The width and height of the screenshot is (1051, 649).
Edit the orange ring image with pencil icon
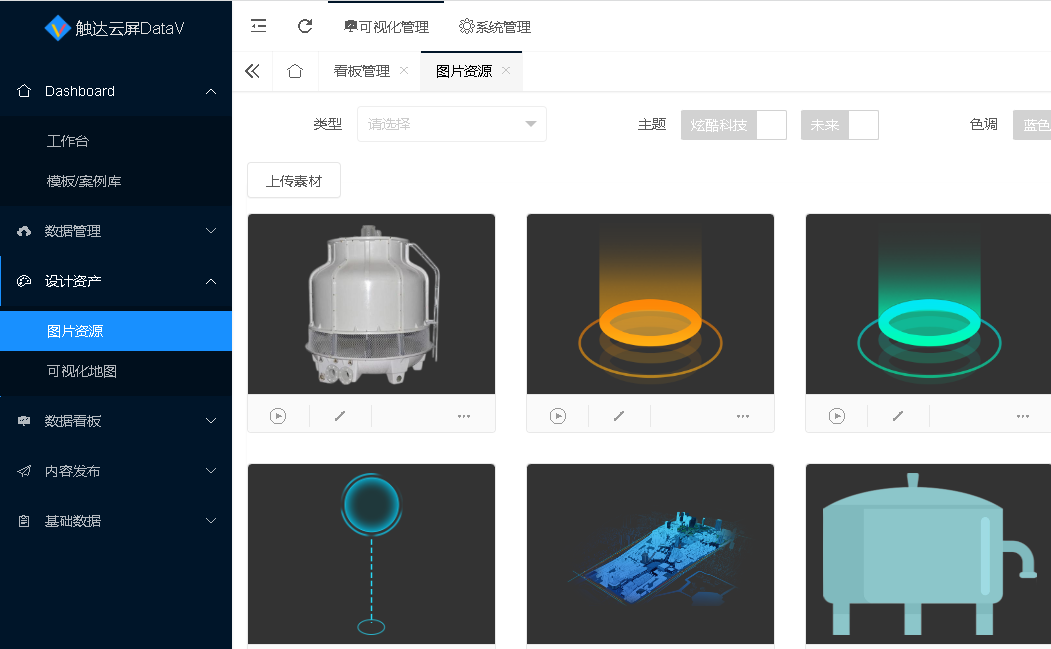(619, 416)
